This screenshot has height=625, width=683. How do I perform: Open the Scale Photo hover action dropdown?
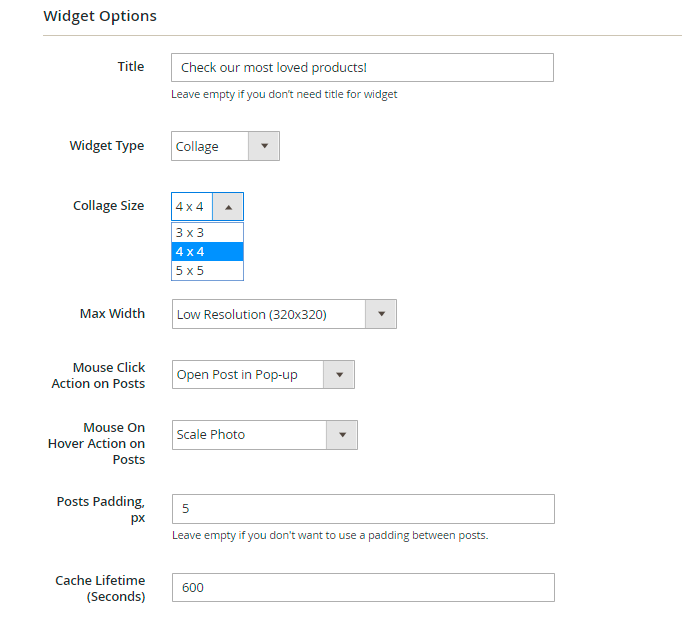pos(264,435)
